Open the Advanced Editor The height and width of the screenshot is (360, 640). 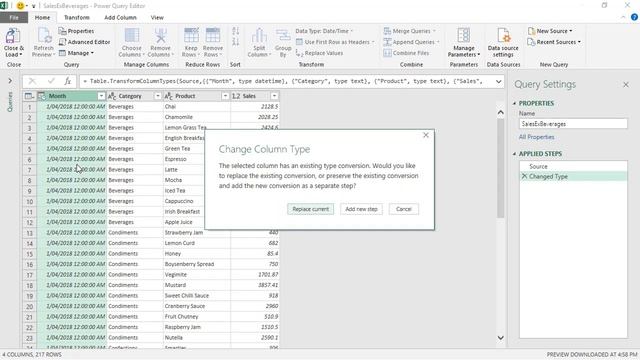(x=84, y=42)
